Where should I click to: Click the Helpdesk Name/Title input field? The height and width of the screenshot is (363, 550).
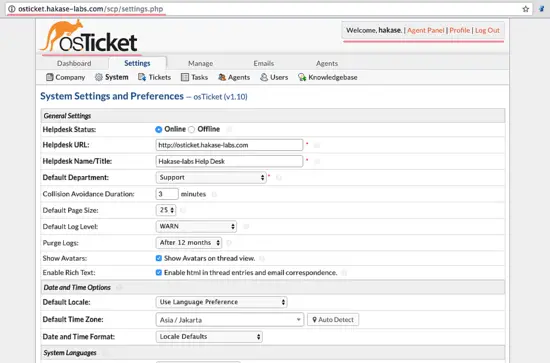pyautogui.click(x=229, y=161)
